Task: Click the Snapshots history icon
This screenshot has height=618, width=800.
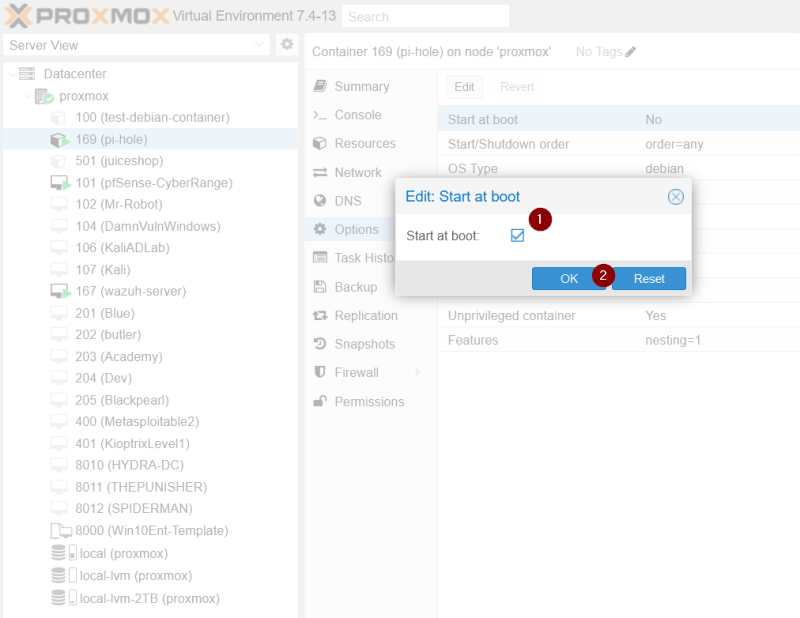Action: tap(320, 344)
